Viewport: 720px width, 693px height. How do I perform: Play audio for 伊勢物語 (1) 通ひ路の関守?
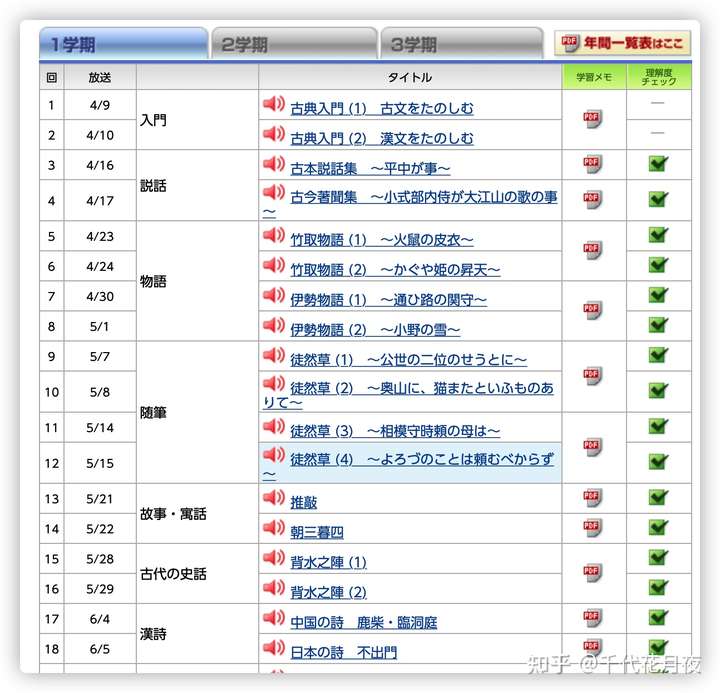(274, 295)
